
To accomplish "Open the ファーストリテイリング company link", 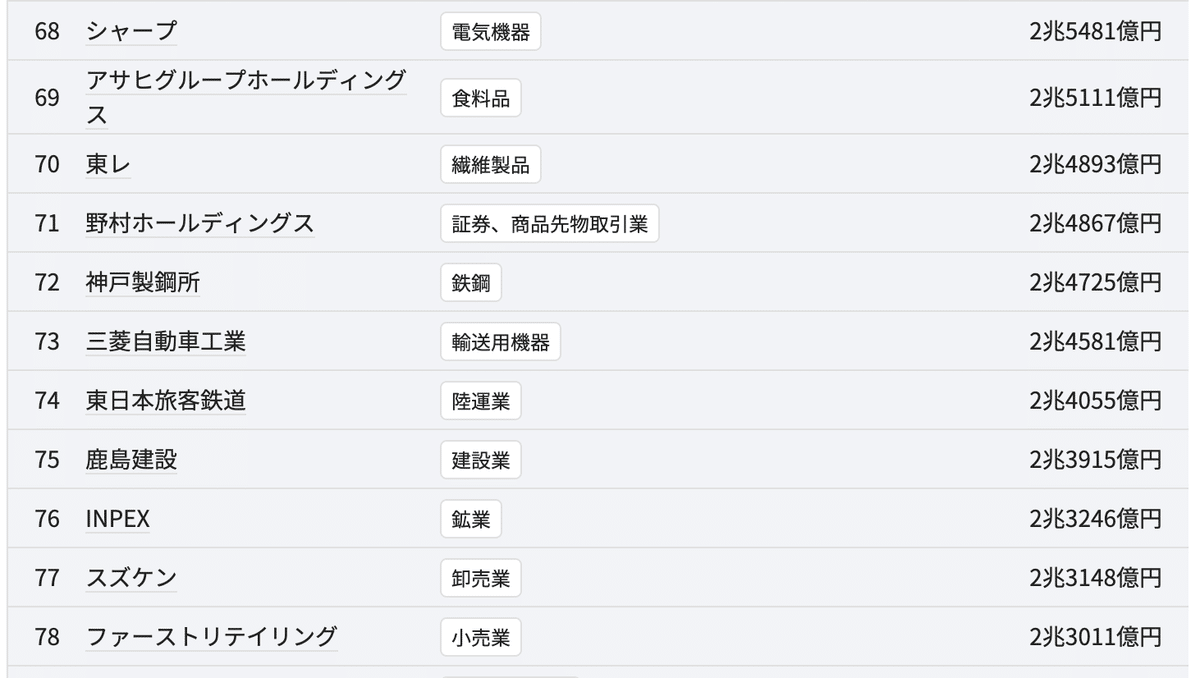I will click(x=212, y=637).
